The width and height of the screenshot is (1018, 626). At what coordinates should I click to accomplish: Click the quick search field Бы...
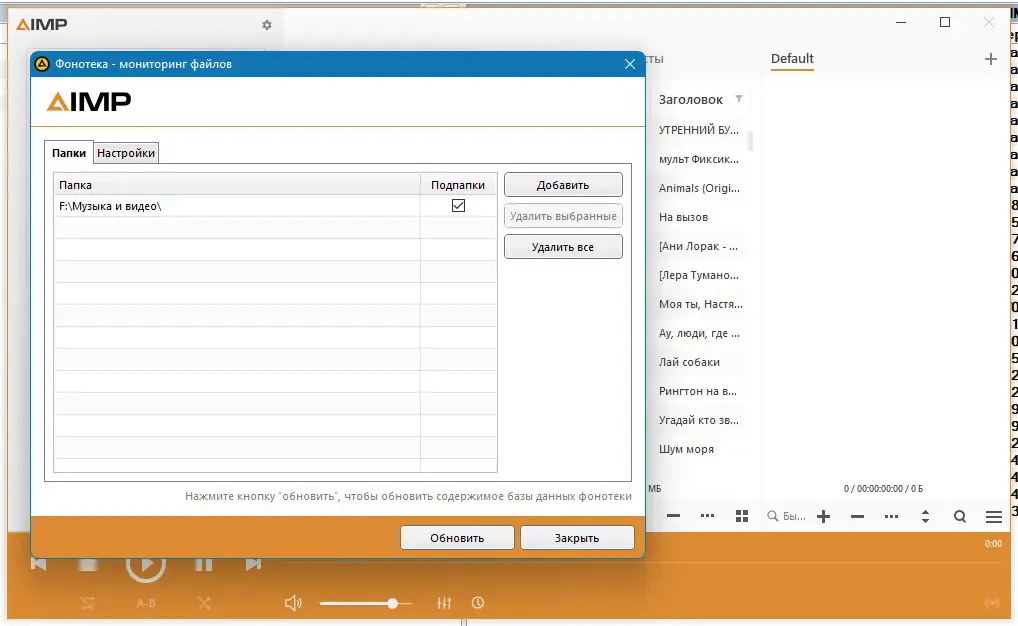click(x=786, y=516)
